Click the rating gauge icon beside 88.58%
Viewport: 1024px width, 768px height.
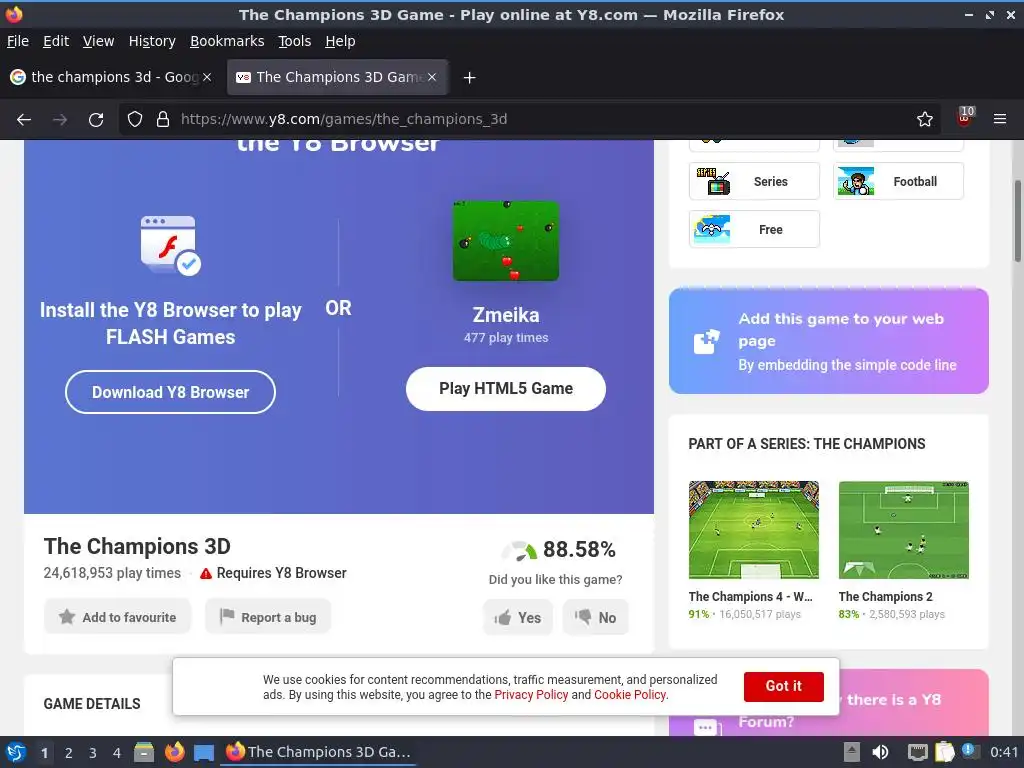click(x=519, y=551)
